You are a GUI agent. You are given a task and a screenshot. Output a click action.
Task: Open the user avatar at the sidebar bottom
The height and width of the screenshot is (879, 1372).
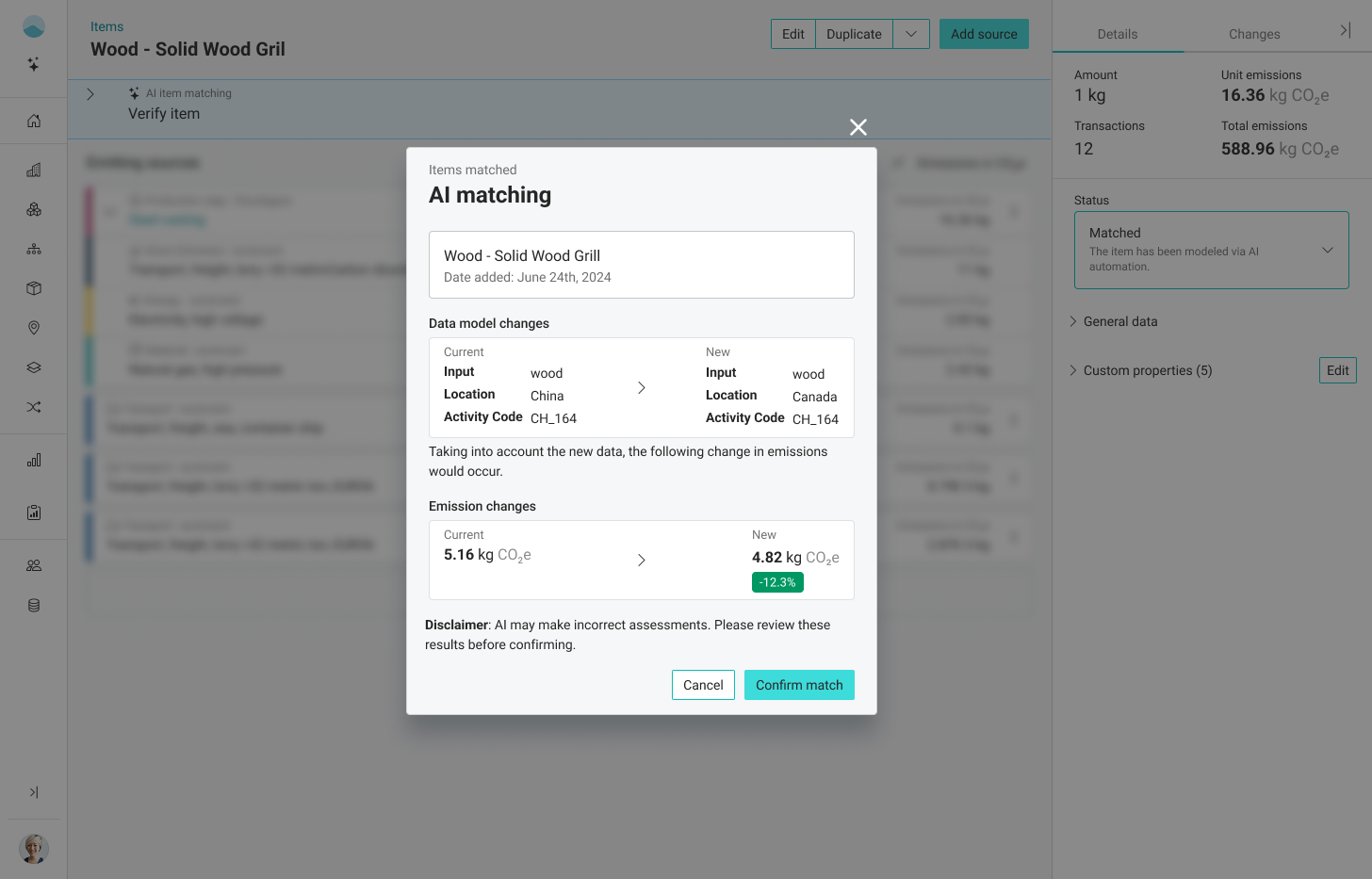coord(34,848)
